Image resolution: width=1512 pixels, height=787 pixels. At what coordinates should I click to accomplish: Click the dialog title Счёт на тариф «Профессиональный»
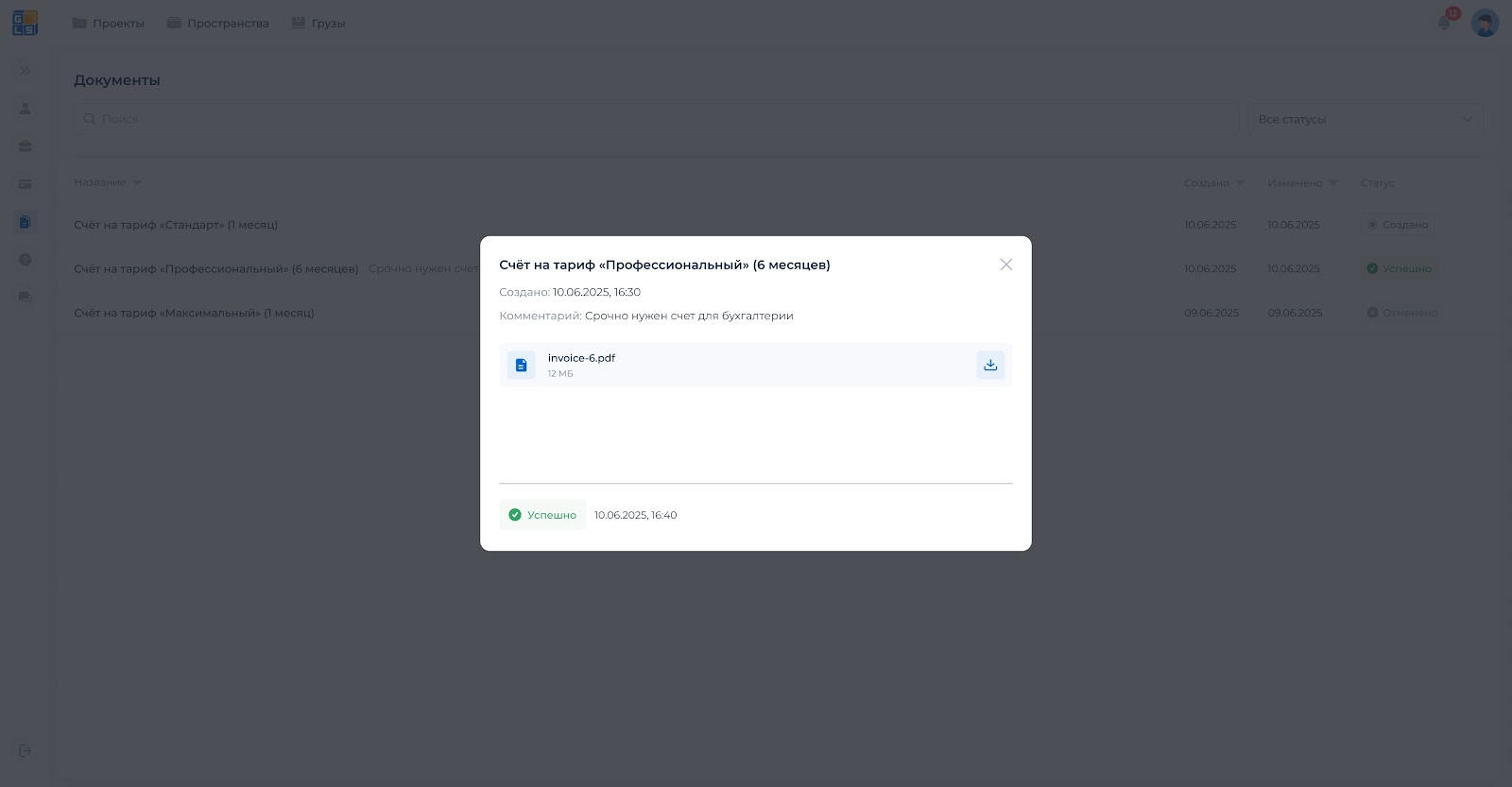(x=664, y=265)
